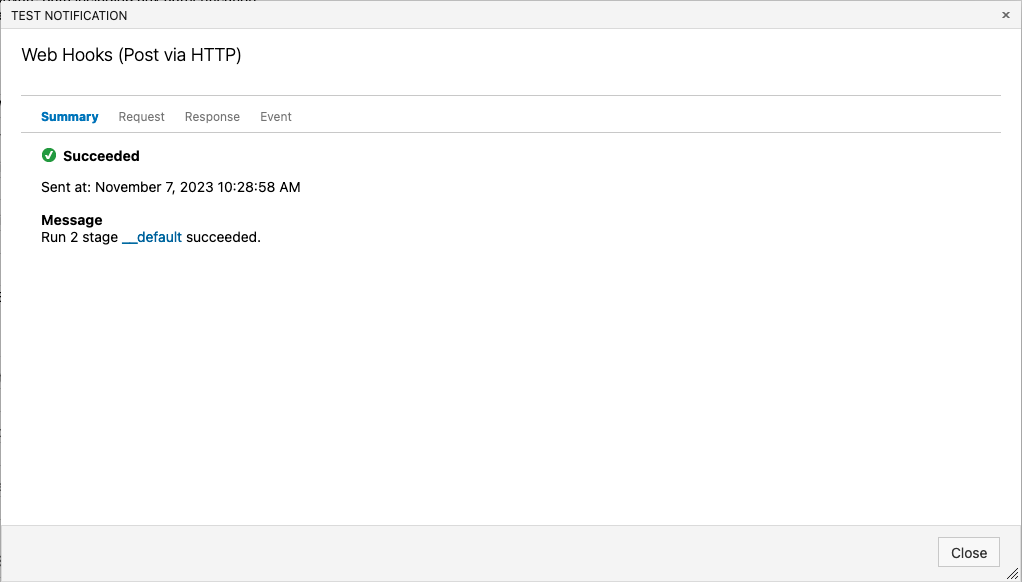Follow the __default stage link
Viewport: 1022px width, 582px height.
click(x=152, y=237)
